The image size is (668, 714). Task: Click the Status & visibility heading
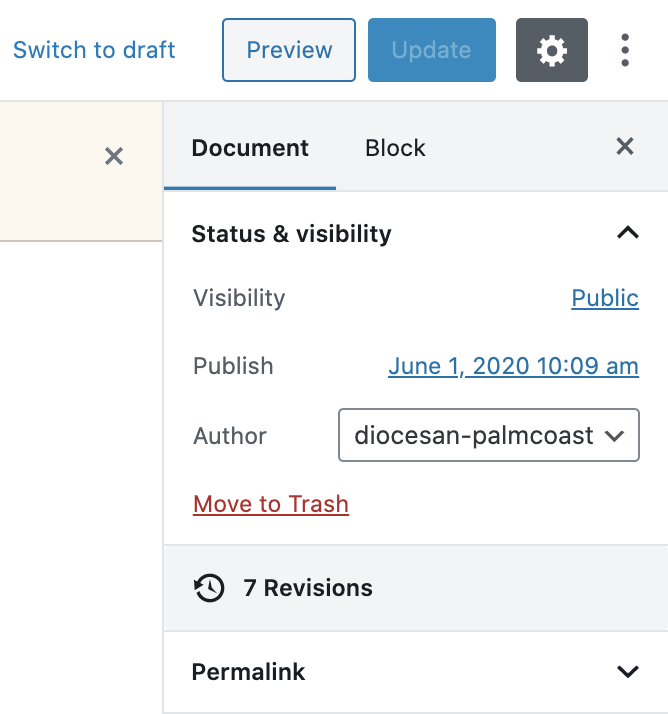(291, 234)
